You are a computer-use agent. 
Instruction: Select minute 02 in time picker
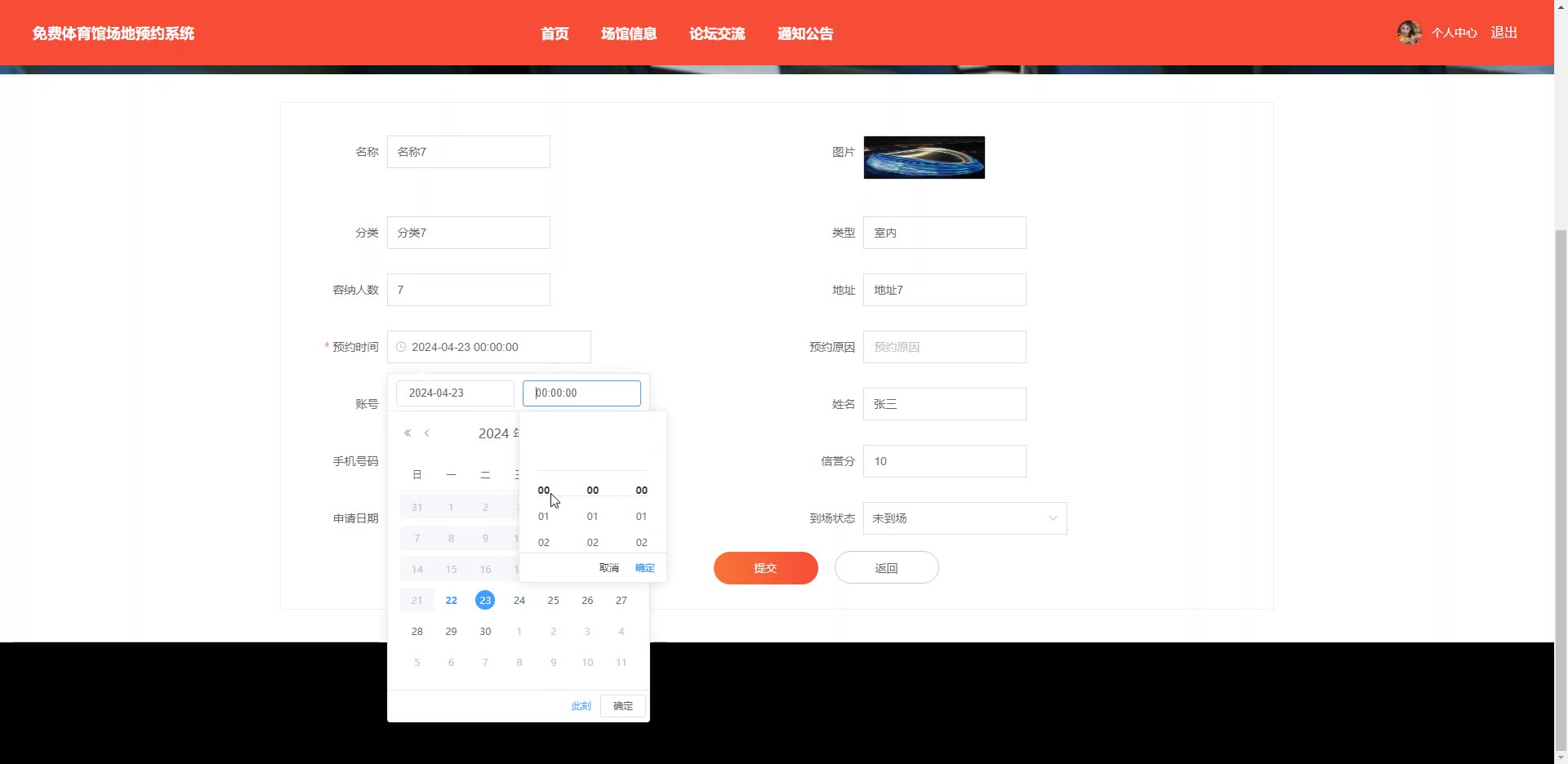click(x=593, y=543)
